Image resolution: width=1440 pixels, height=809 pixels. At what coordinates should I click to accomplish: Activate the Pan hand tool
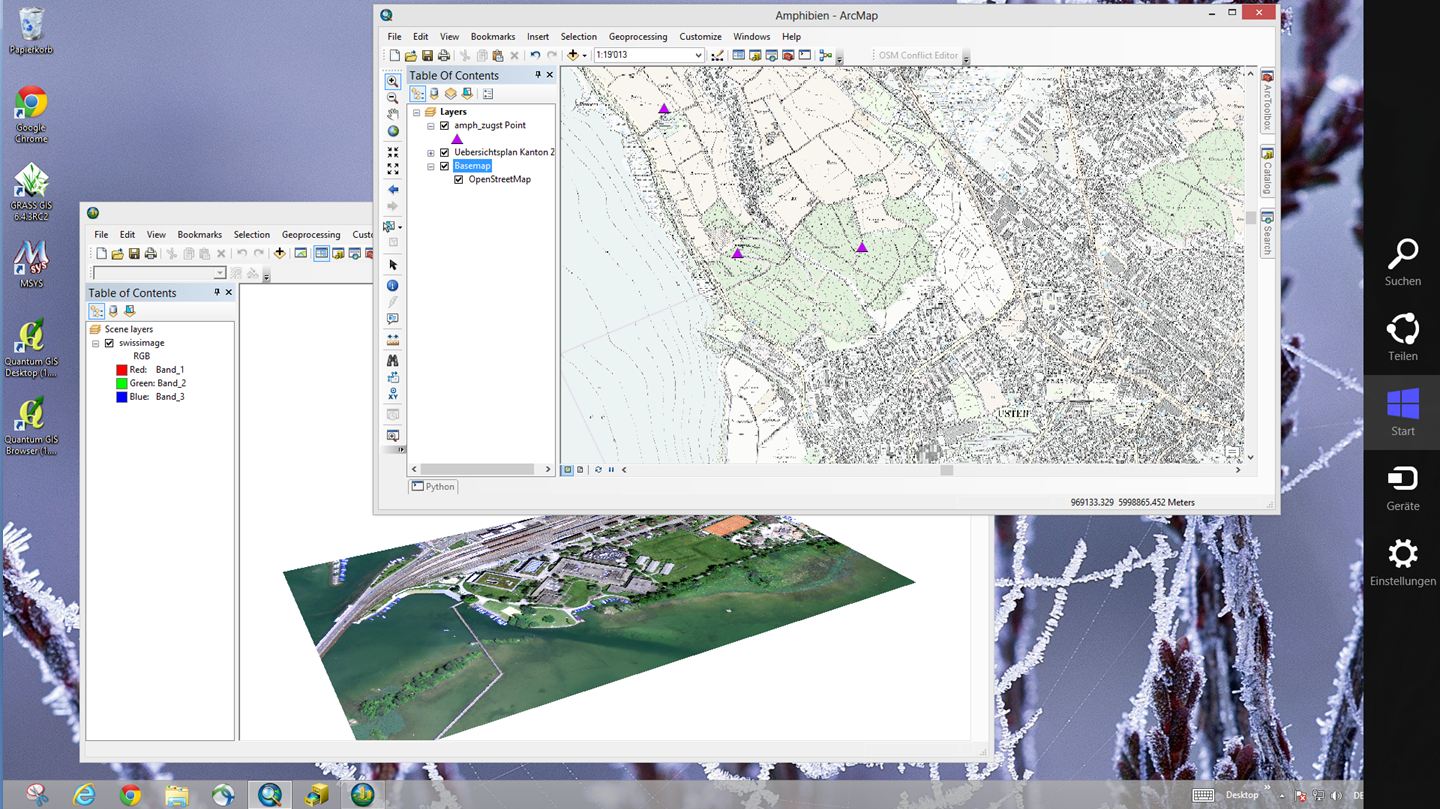[393, 114]
